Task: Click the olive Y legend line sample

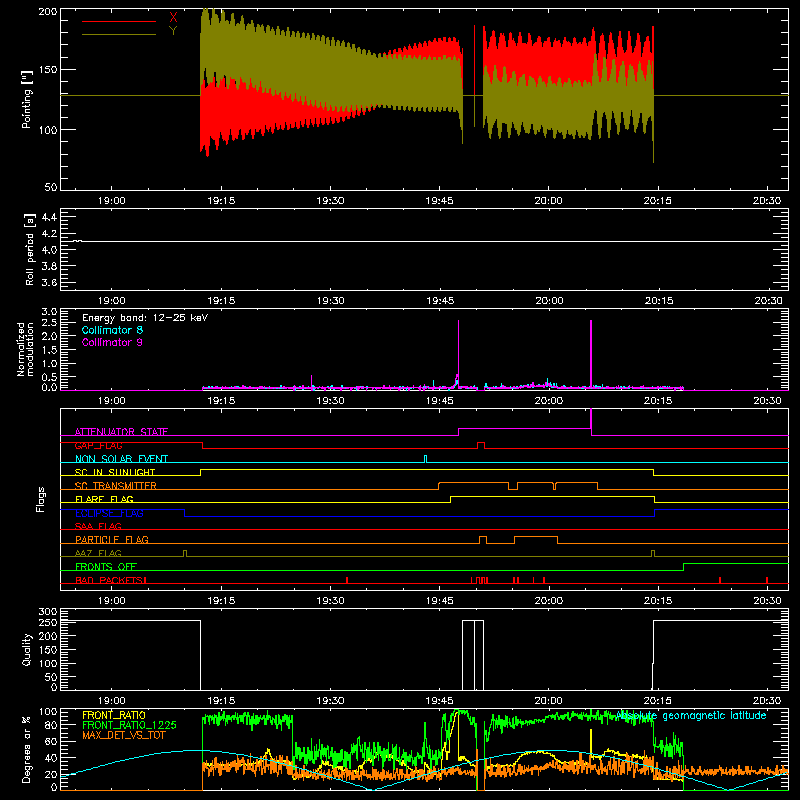Action: coord(119,34)
